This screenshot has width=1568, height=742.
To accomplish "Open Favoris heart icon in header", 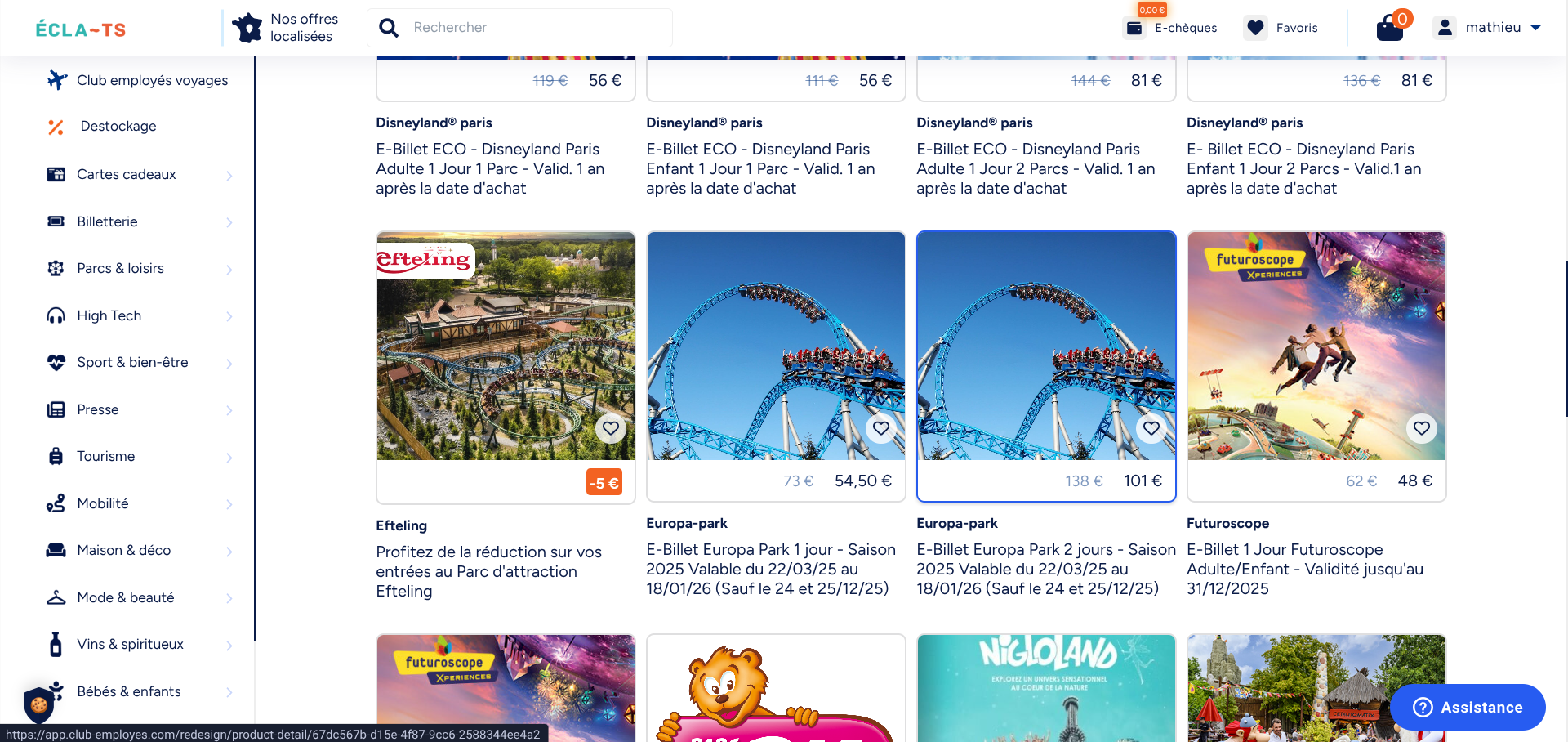I will [x=1255, y=28].
